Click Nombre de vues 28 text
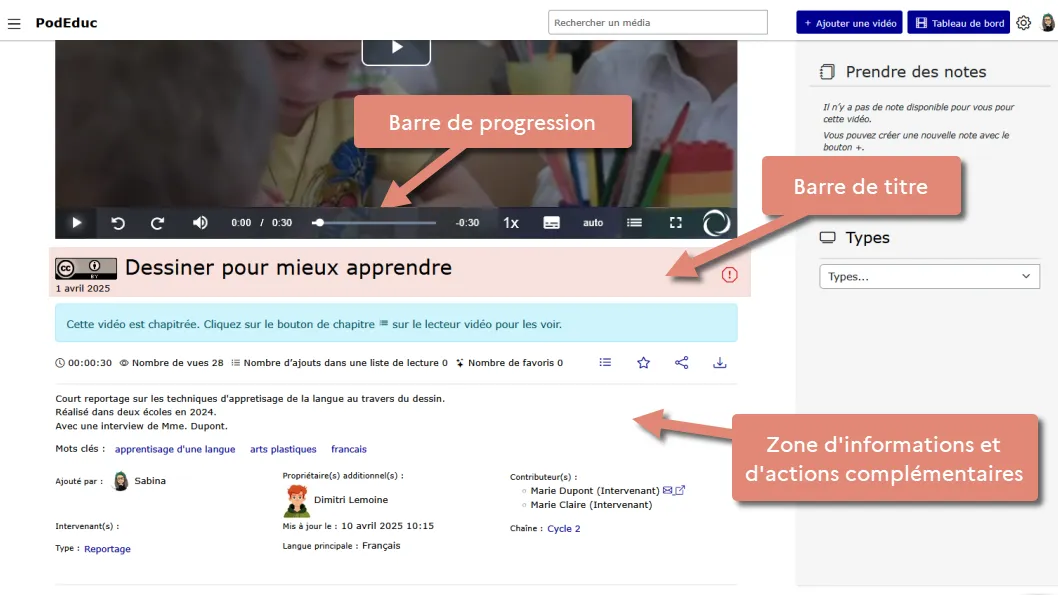1058x595 pixels. [177, 363]
